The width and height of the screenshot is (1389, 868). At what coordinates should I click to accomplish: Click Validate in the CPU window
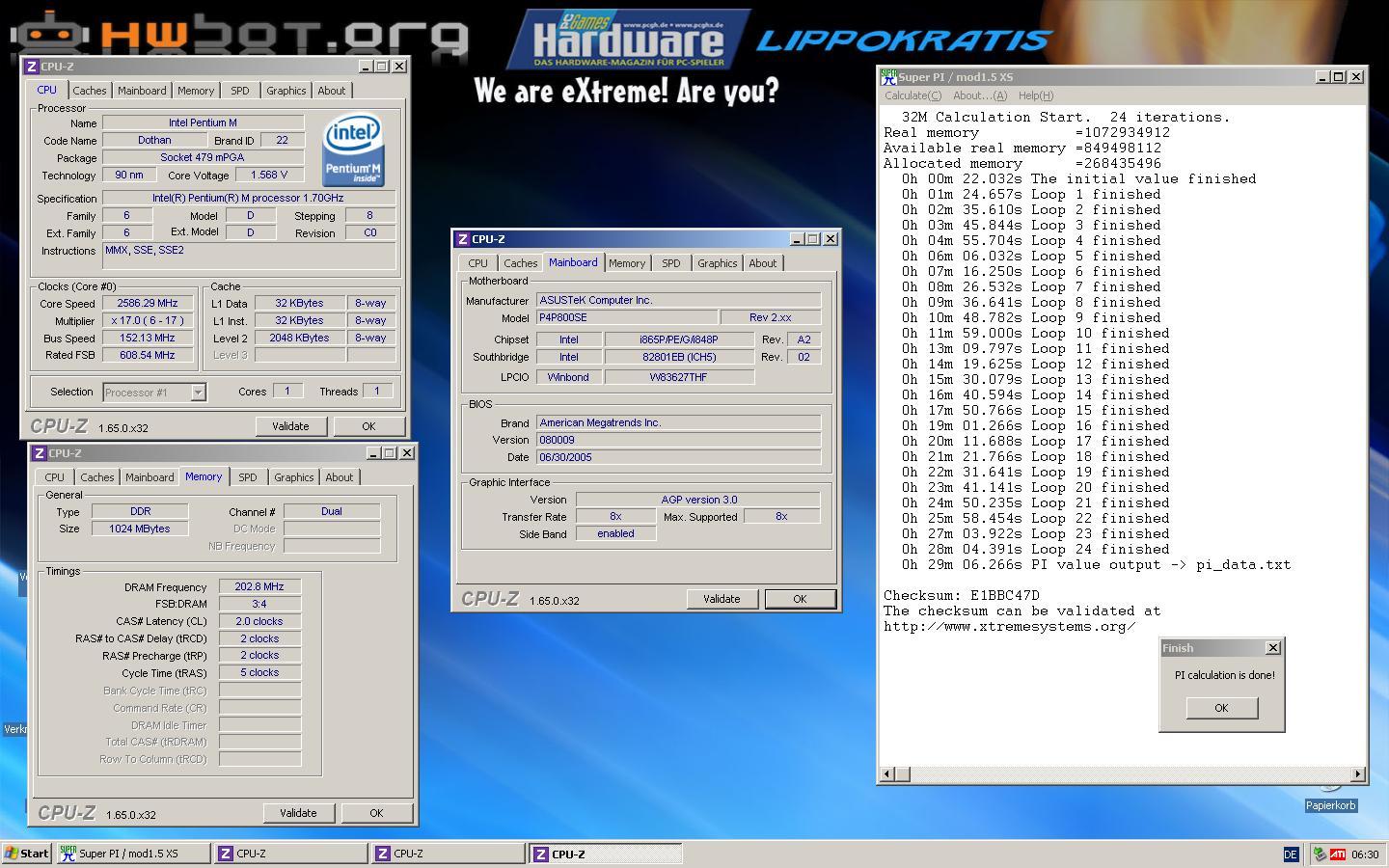pyautogui.click(x=290, y=426)
